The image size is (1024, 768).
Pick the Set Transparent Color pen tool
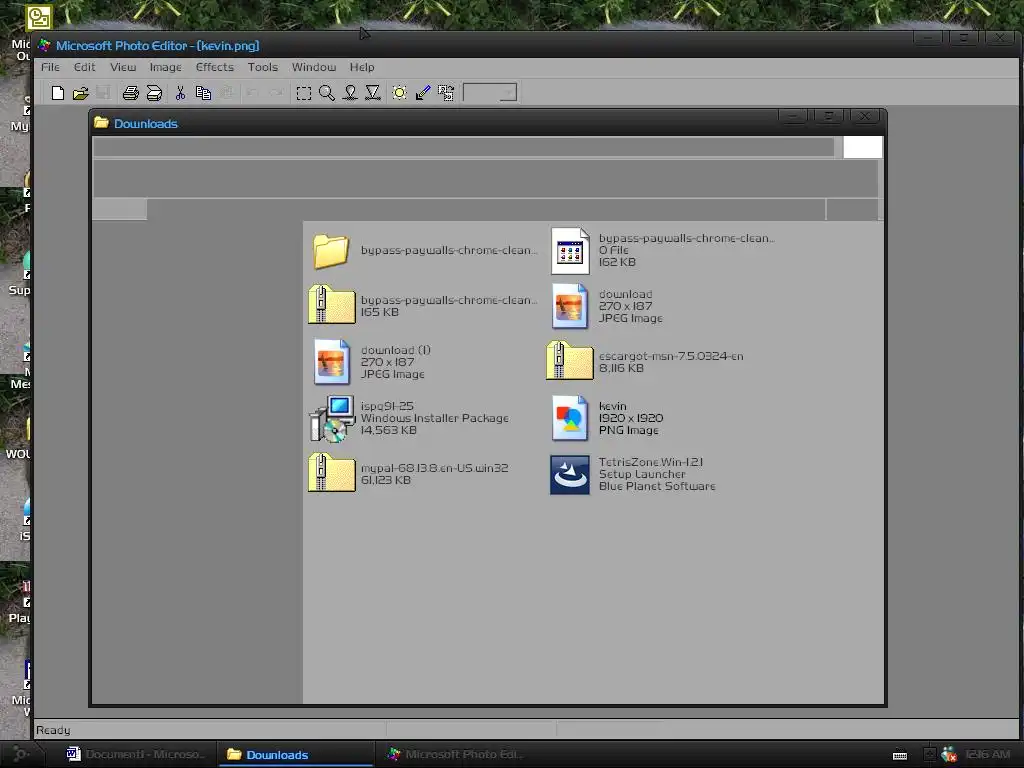coord(423,93)
